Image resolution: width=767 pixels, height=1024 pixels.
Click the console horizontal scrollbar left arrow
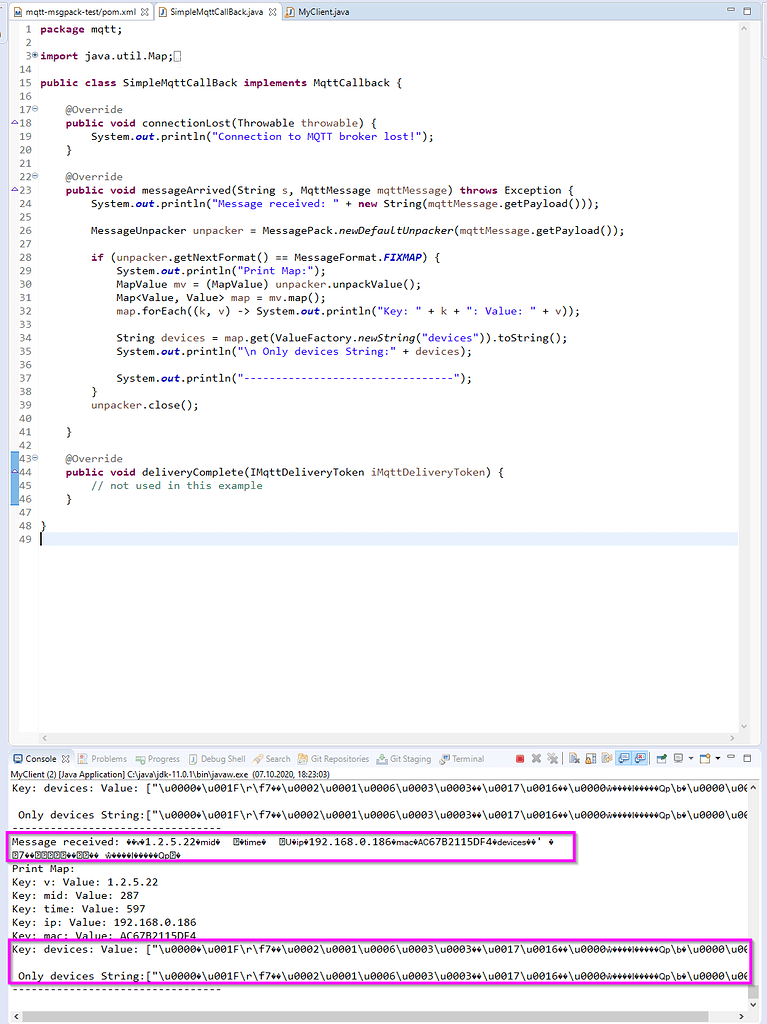pos(16,1017)
